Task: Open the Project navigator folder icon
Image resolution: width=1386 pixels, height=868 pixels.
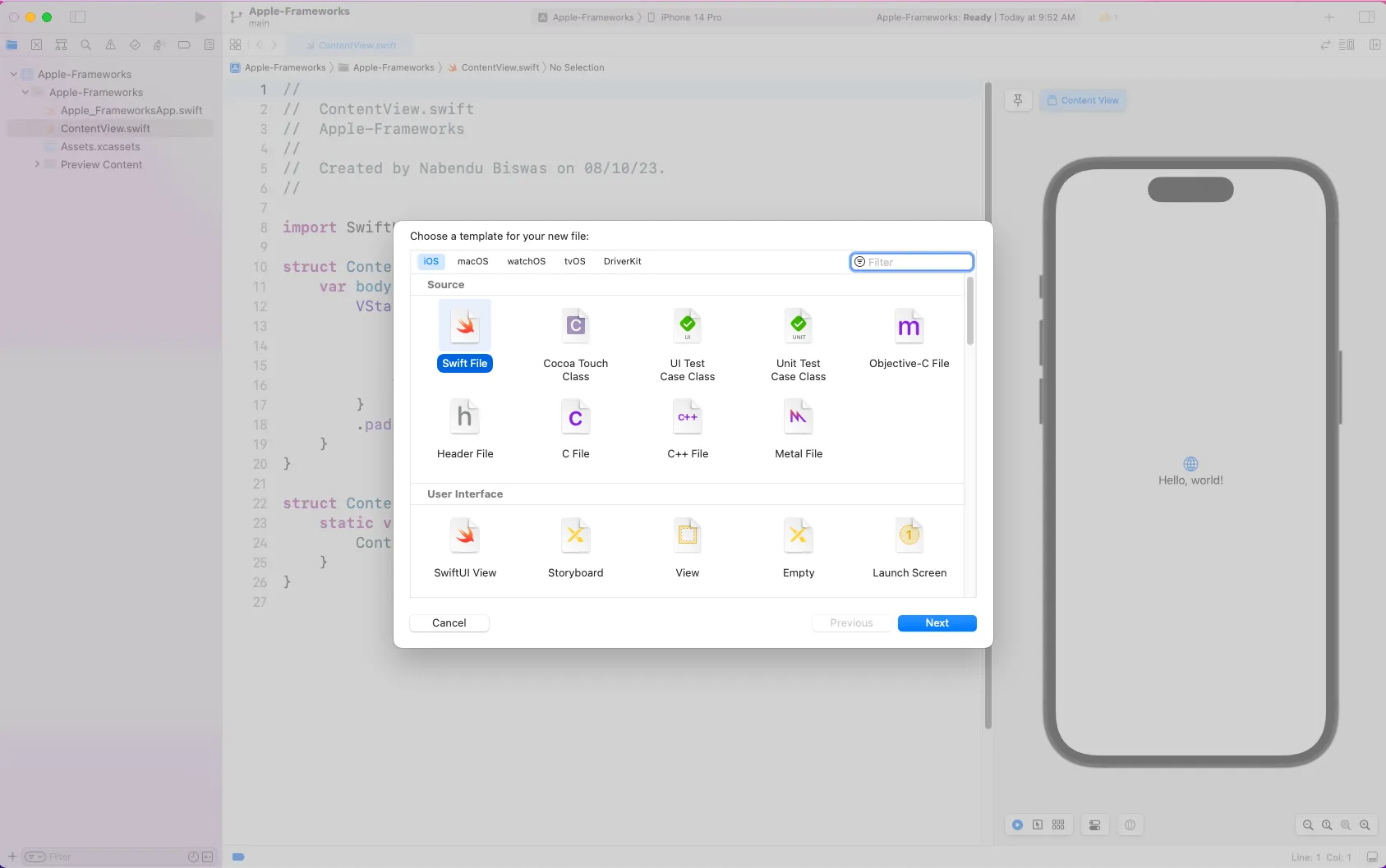Action: [12, 45]
